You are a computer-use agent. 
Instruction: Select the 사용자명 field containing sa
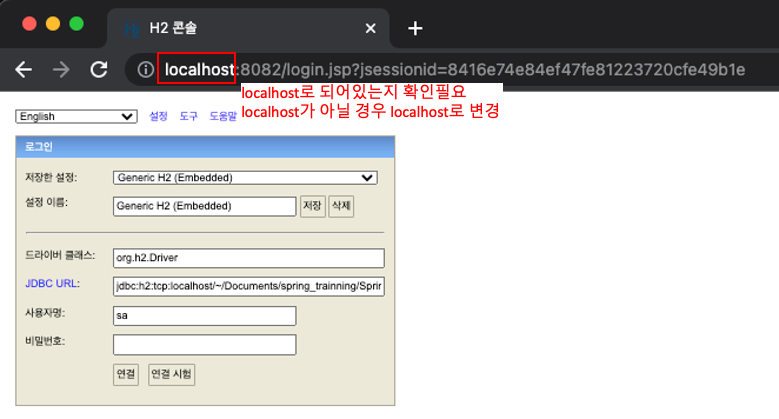click(205, 316)
